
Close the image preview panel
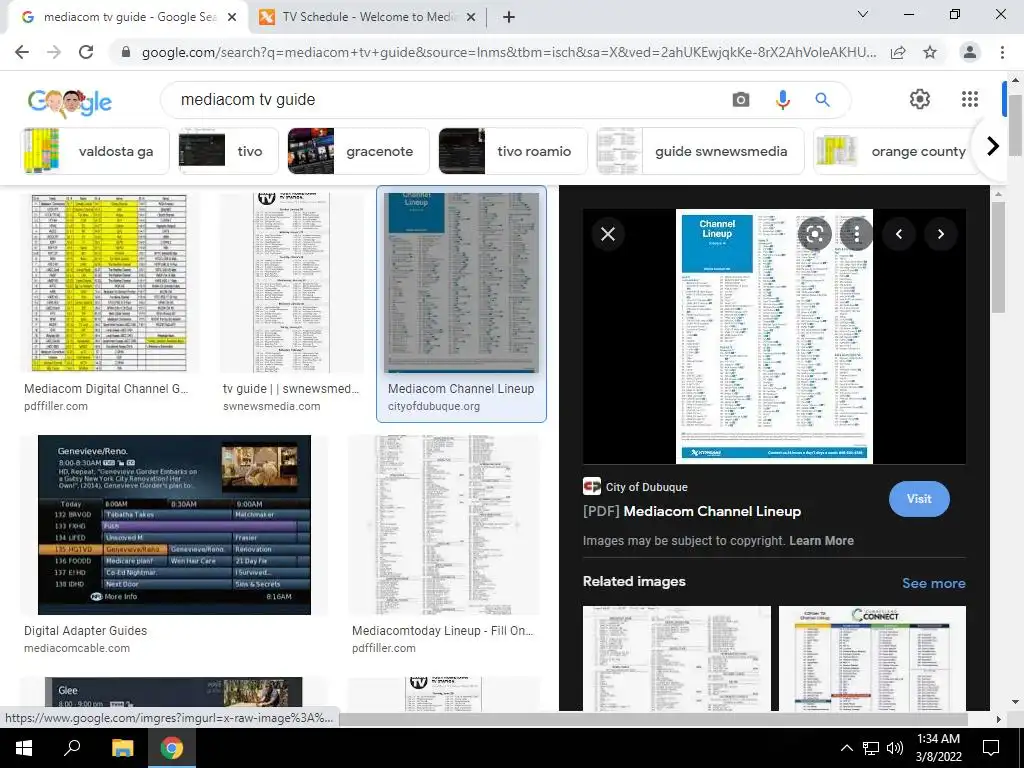607,234
